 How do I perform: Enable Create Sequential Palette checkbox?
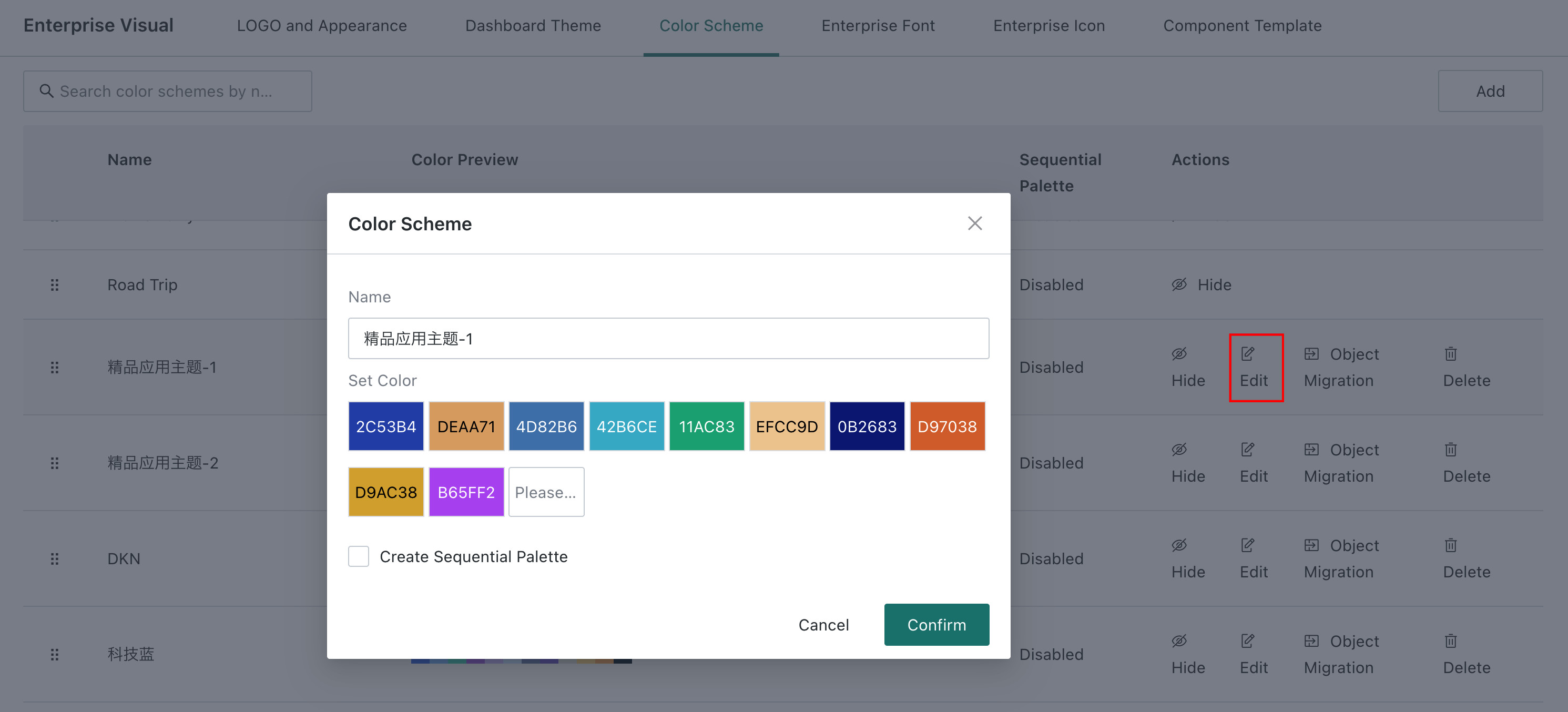[x=359, y=556]
